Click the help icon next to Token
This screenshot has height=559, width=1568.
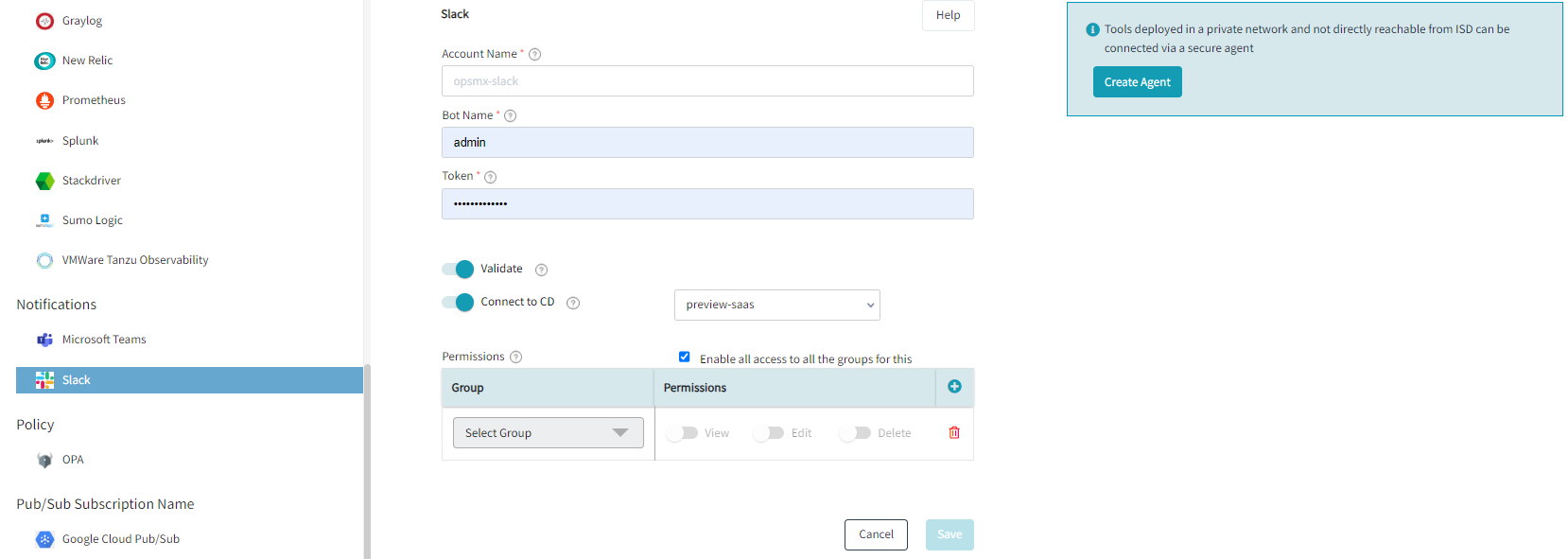(x=491, y=177)
